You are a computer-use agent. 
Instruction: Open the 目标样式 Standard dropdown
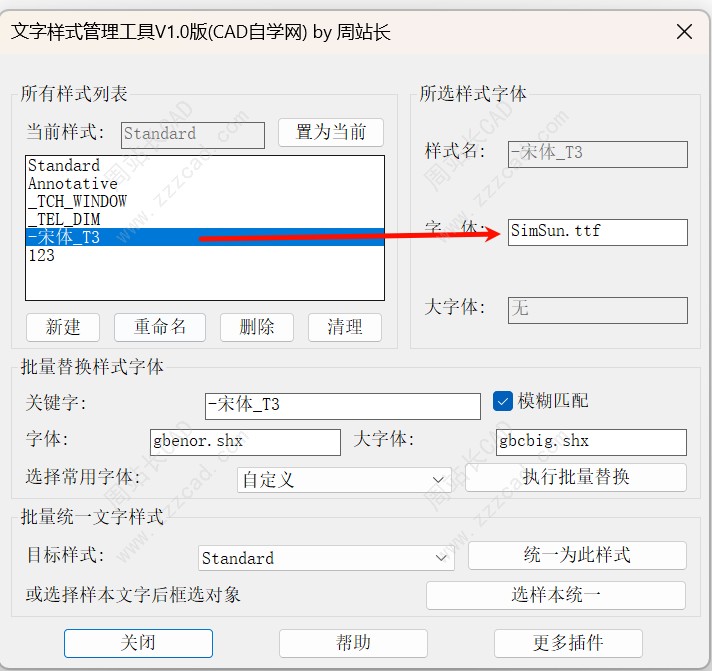(326, 558)
